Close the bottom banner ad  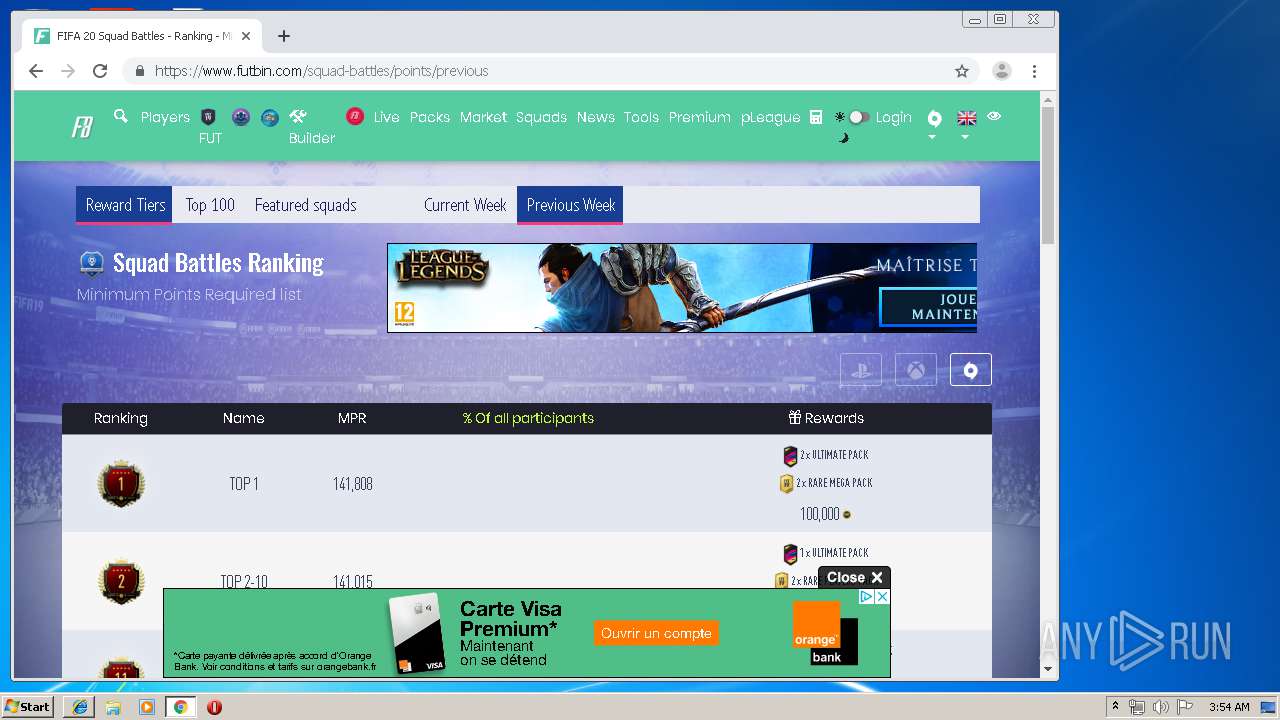854,578
